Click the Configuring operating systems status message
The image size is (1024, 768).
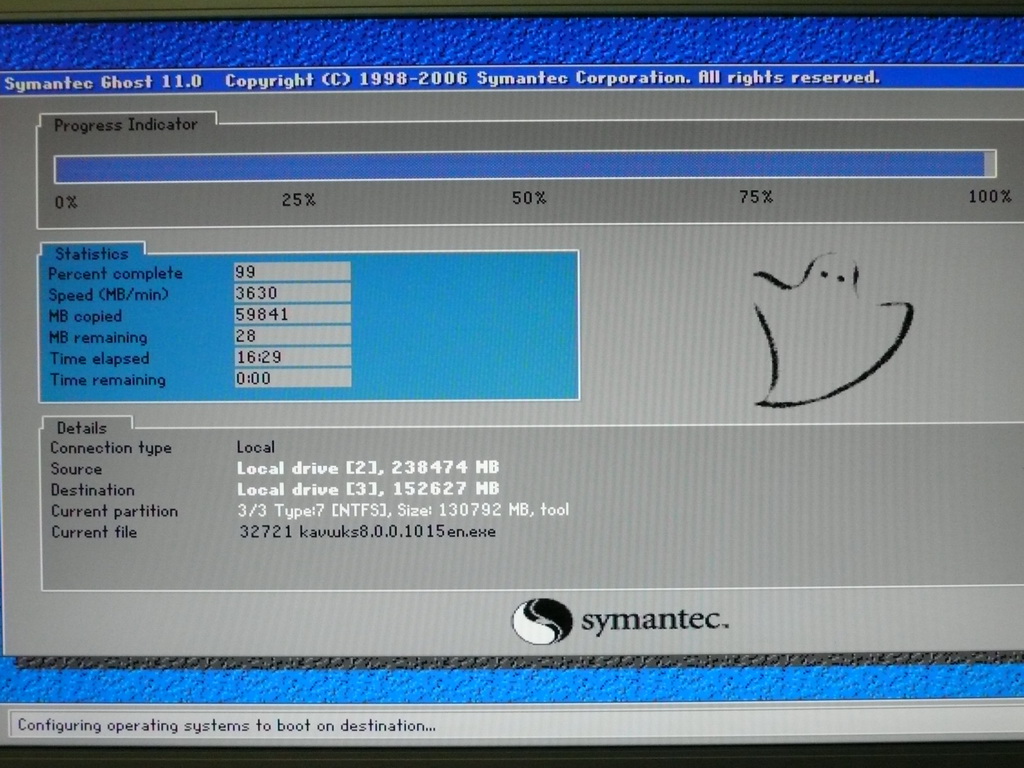pos(226,726)
